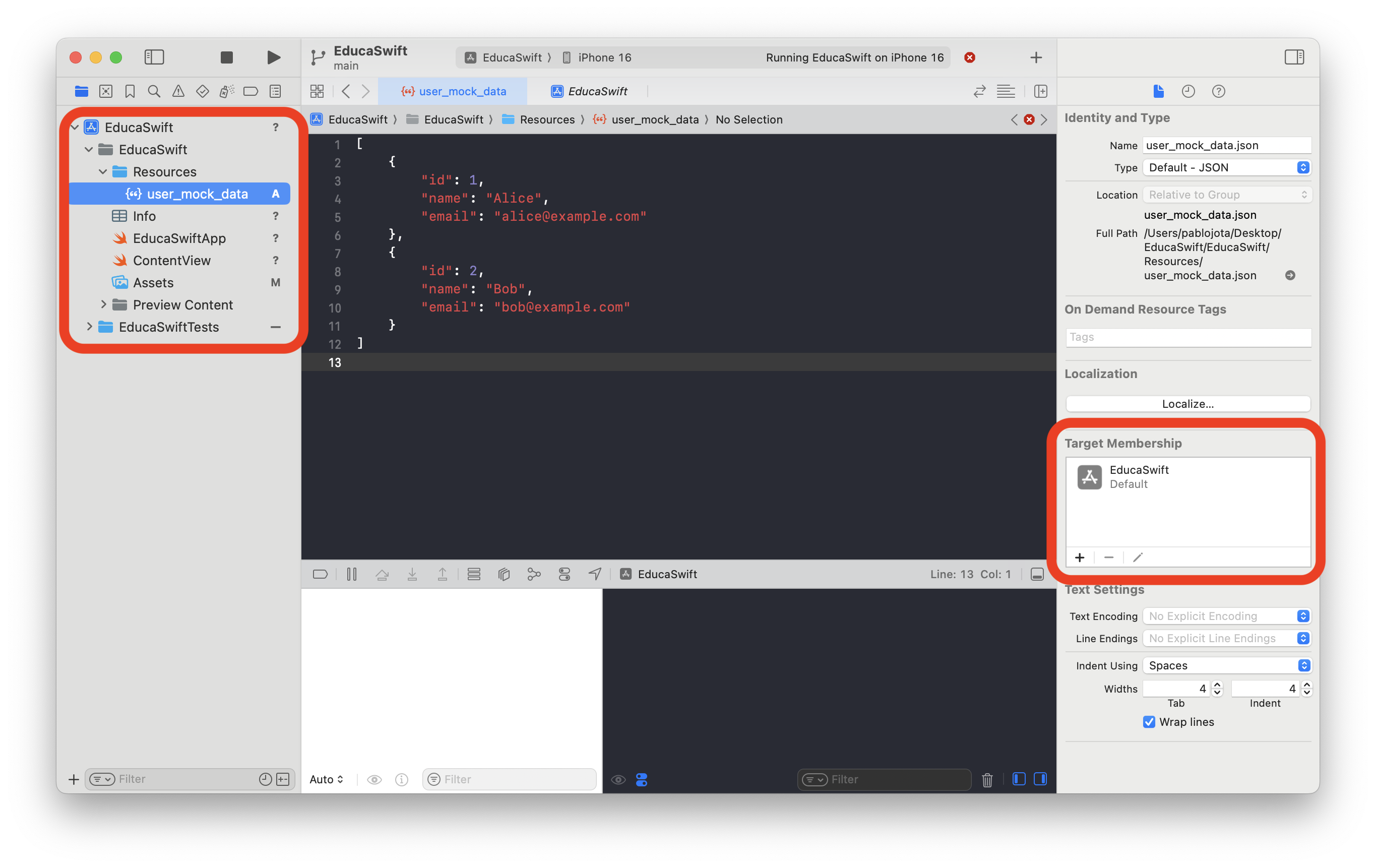Toggle the Wrap lines checkbox
1376x868 pixels.
(x=1149, y=722)
